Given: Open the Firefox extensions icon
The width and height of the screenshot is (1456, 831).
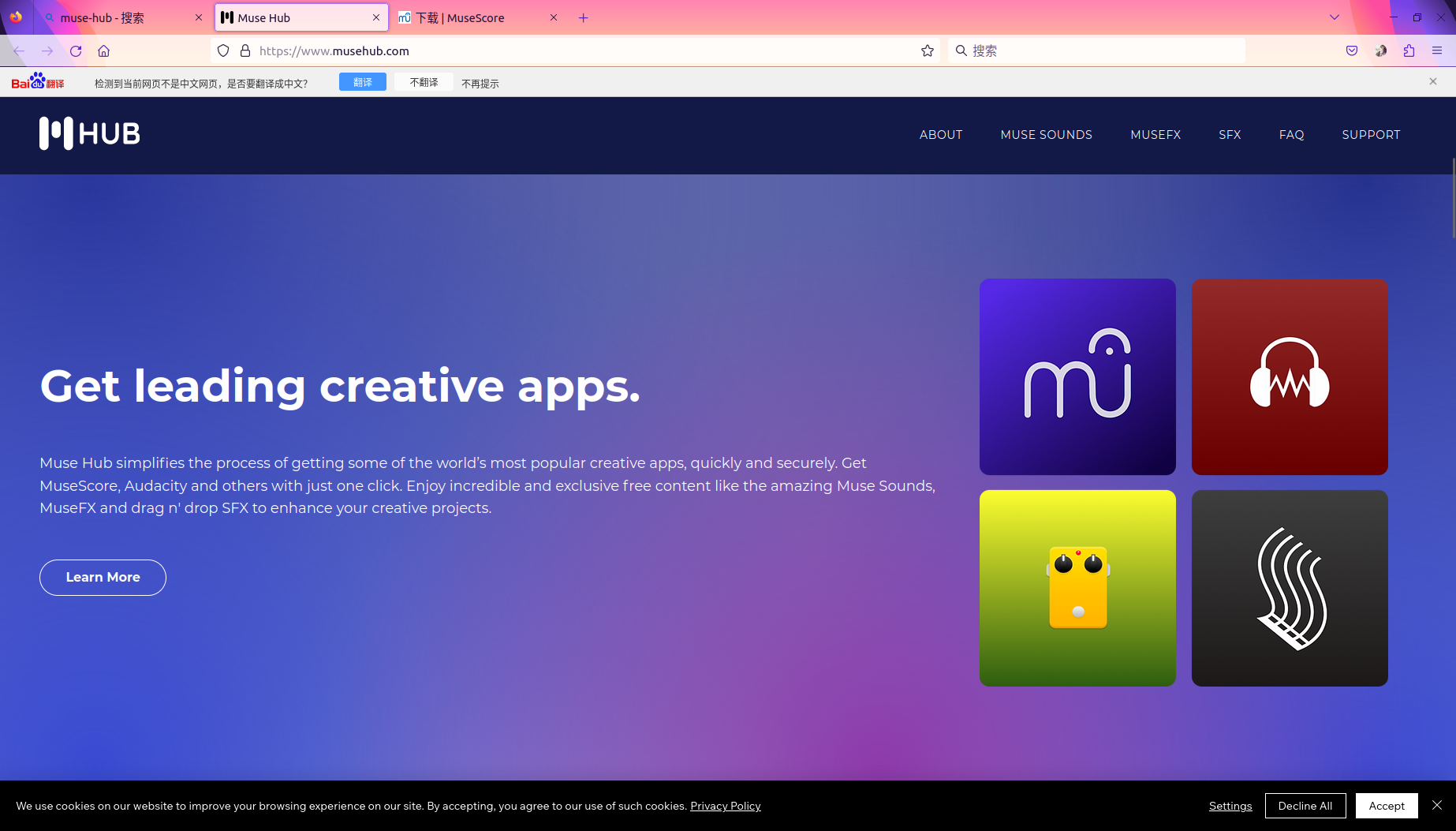Looking at the screenshot, I should (1409, 51).
